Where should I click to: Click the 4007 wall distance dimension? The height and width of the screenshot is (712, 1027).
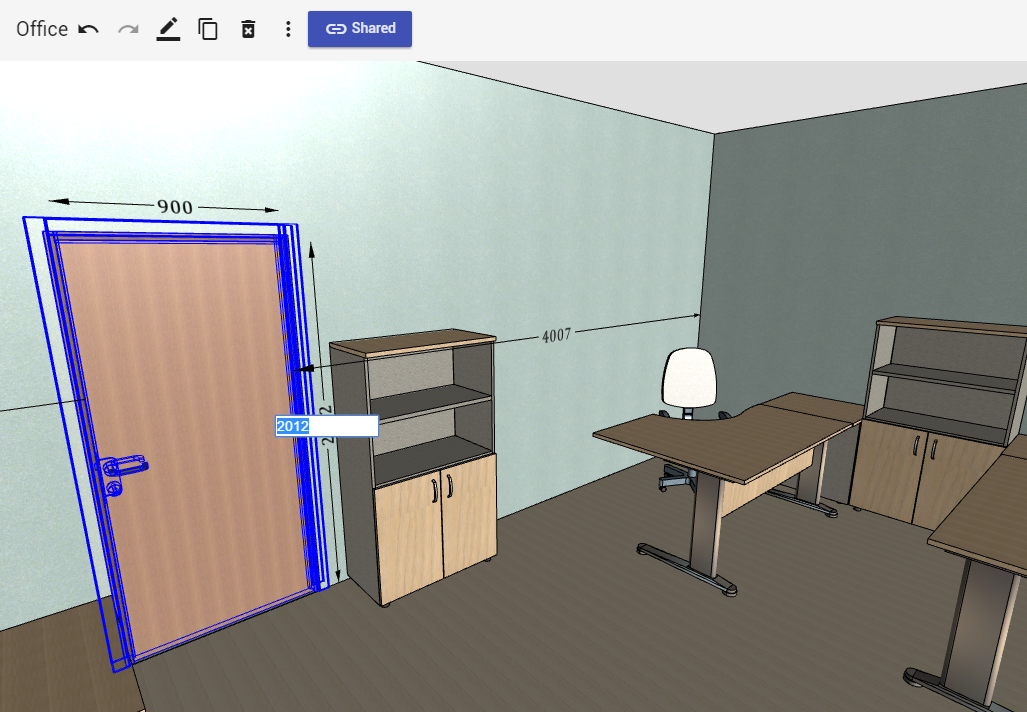(556, 335)
